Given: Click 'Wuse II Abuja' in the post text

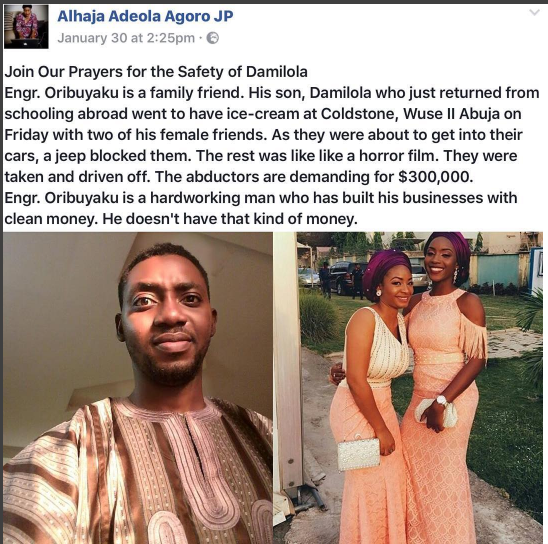Looking at the screenshot, I should click(462, 114).
